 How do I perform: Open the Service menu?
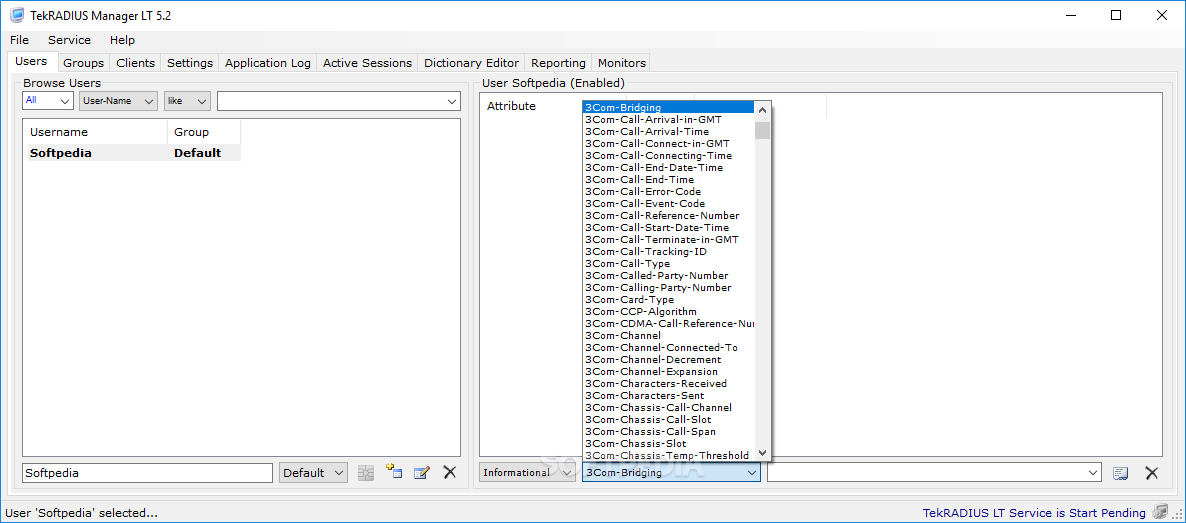(x=70, y=40)
